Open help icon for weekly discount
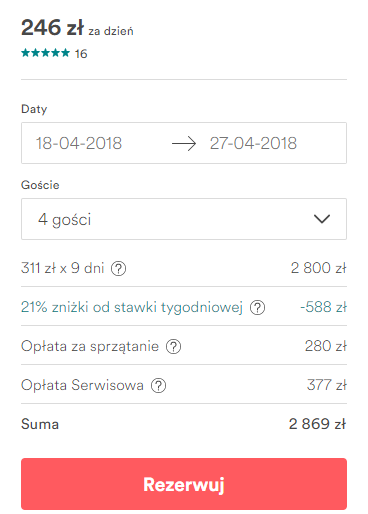Viewport: 368px width, 514px height. (257, 307)
